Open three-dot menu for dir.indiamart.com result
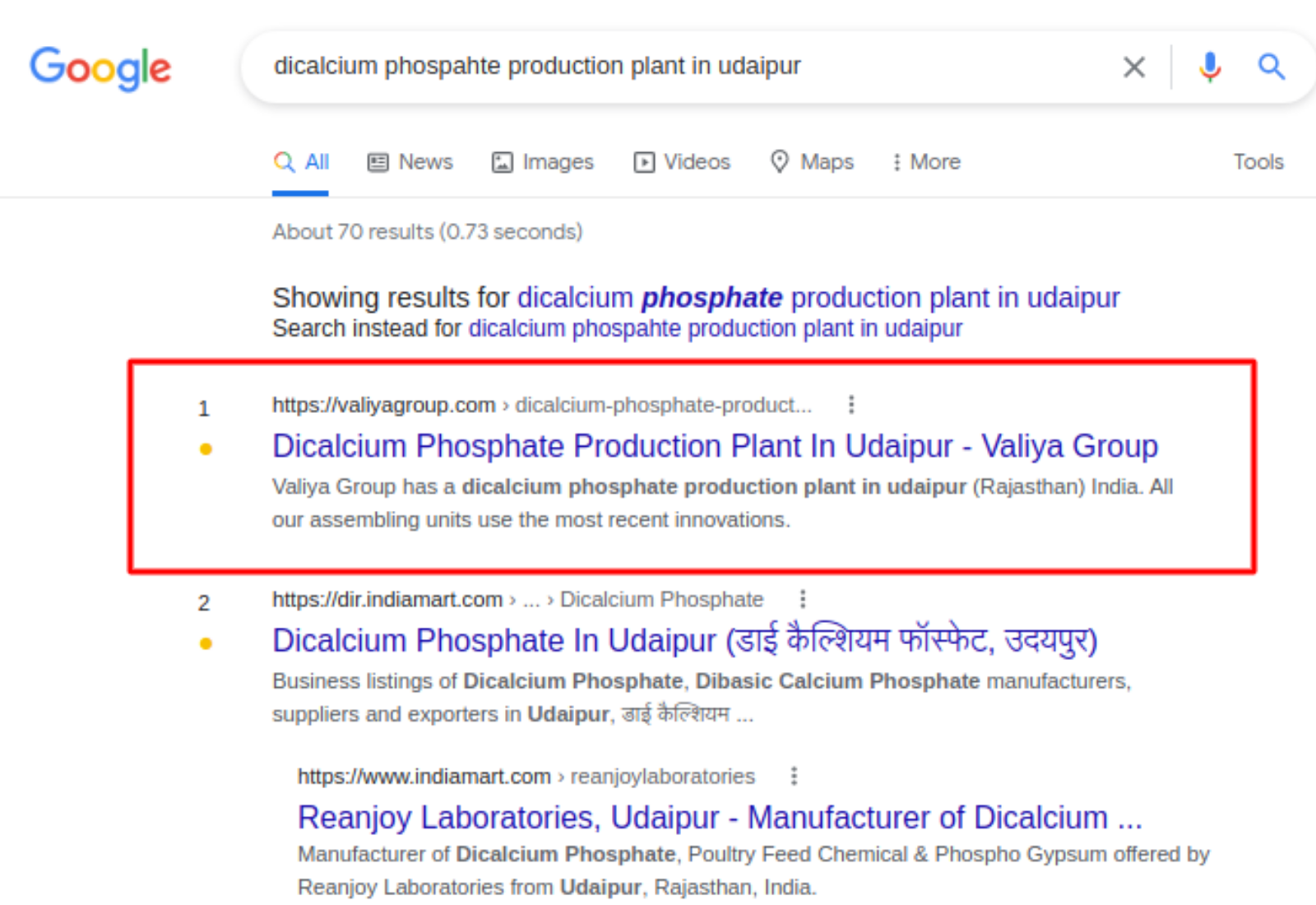Viewport: 1316px width, 905px height. (803, 599)
